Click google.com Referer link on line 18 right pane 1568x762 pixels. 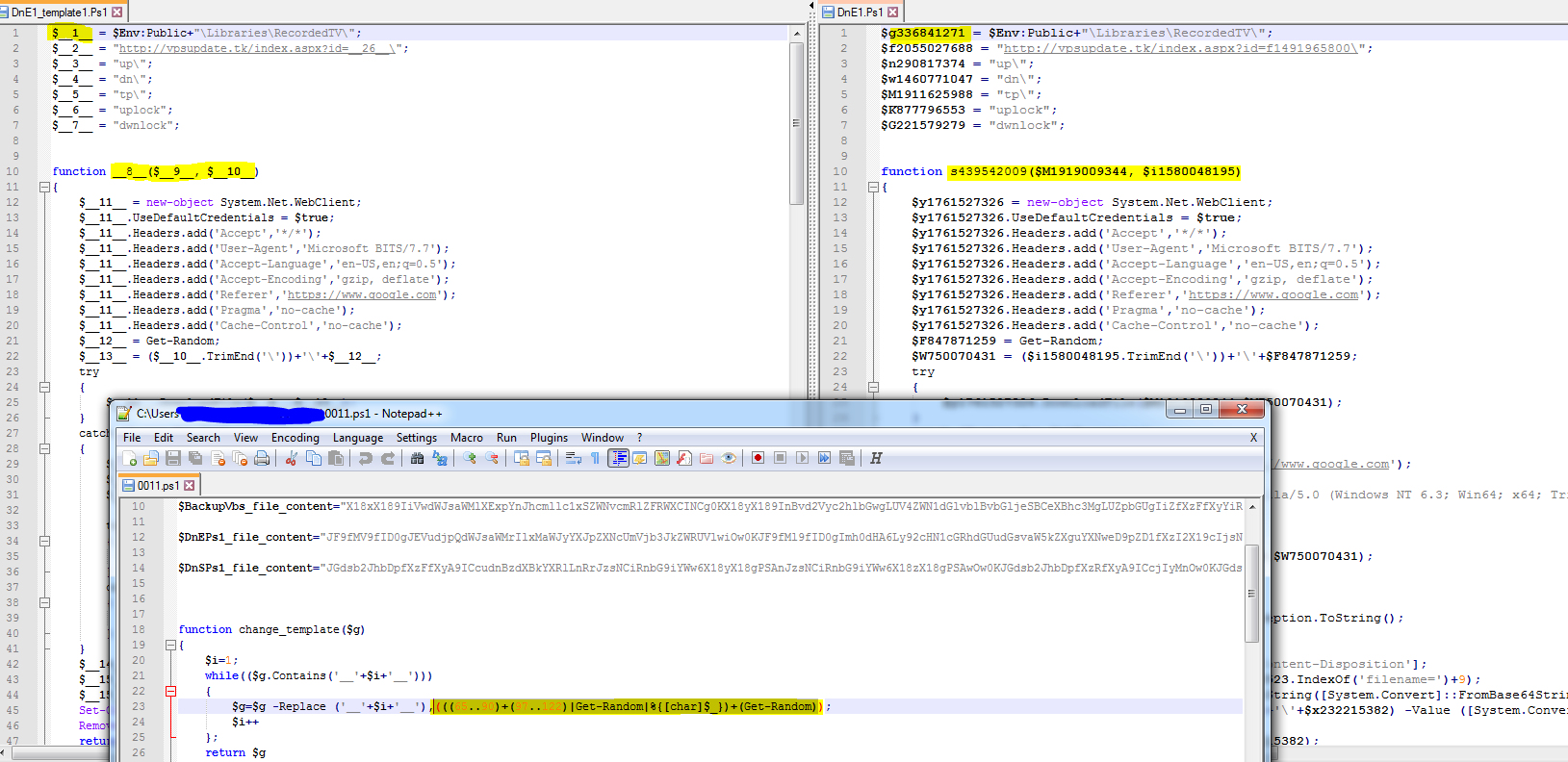tap(1272, 294)
